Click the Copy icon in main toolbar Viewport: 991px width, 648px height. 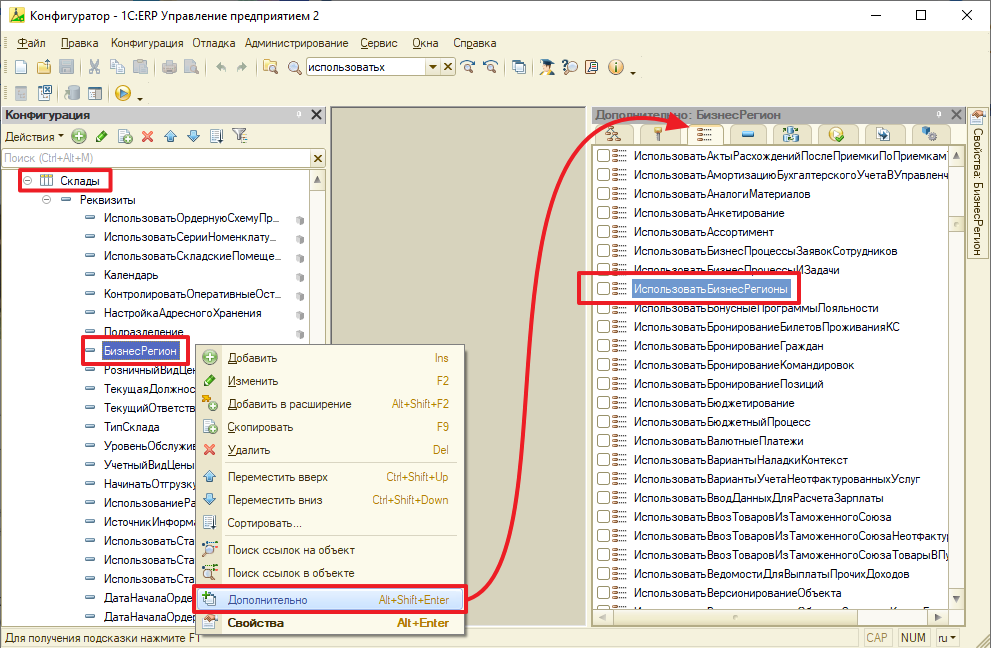[117, 67]
